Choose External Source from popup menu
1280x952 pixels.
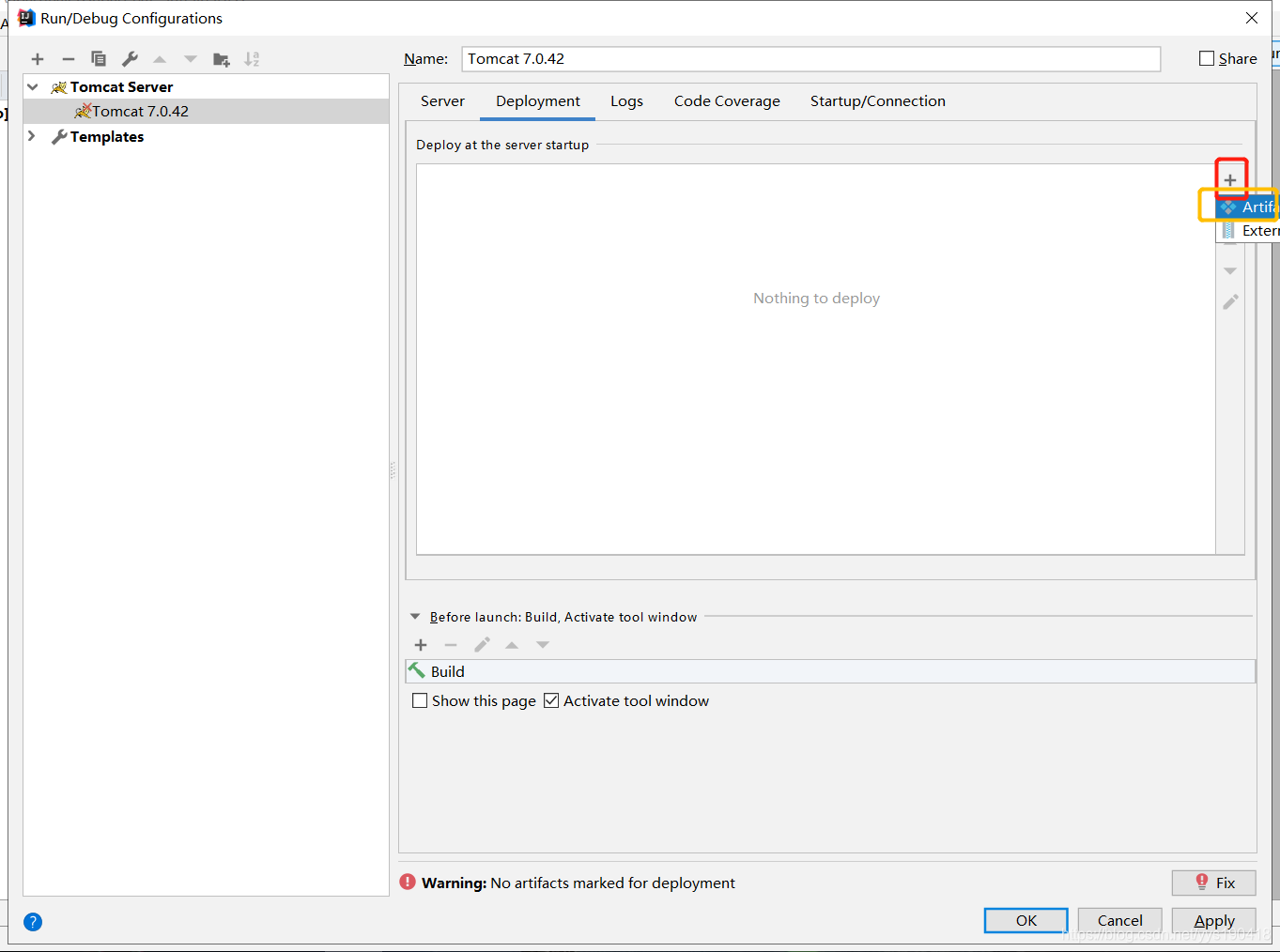click(x=1248, y=231)
